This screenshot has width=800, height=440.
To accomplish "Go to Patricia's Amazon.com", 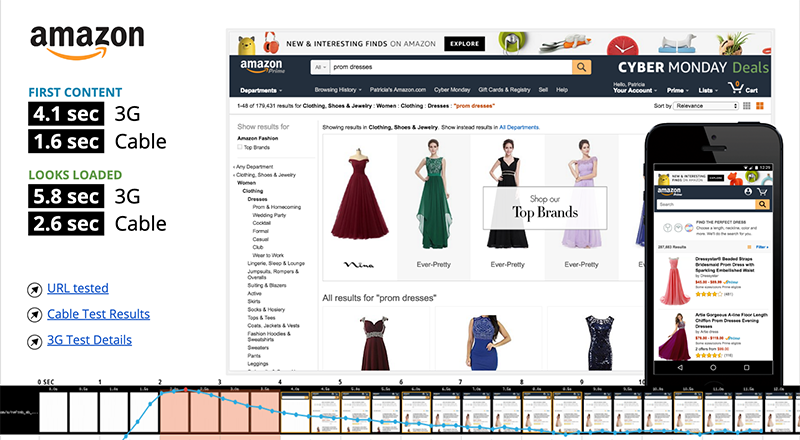I will point(397,90).
